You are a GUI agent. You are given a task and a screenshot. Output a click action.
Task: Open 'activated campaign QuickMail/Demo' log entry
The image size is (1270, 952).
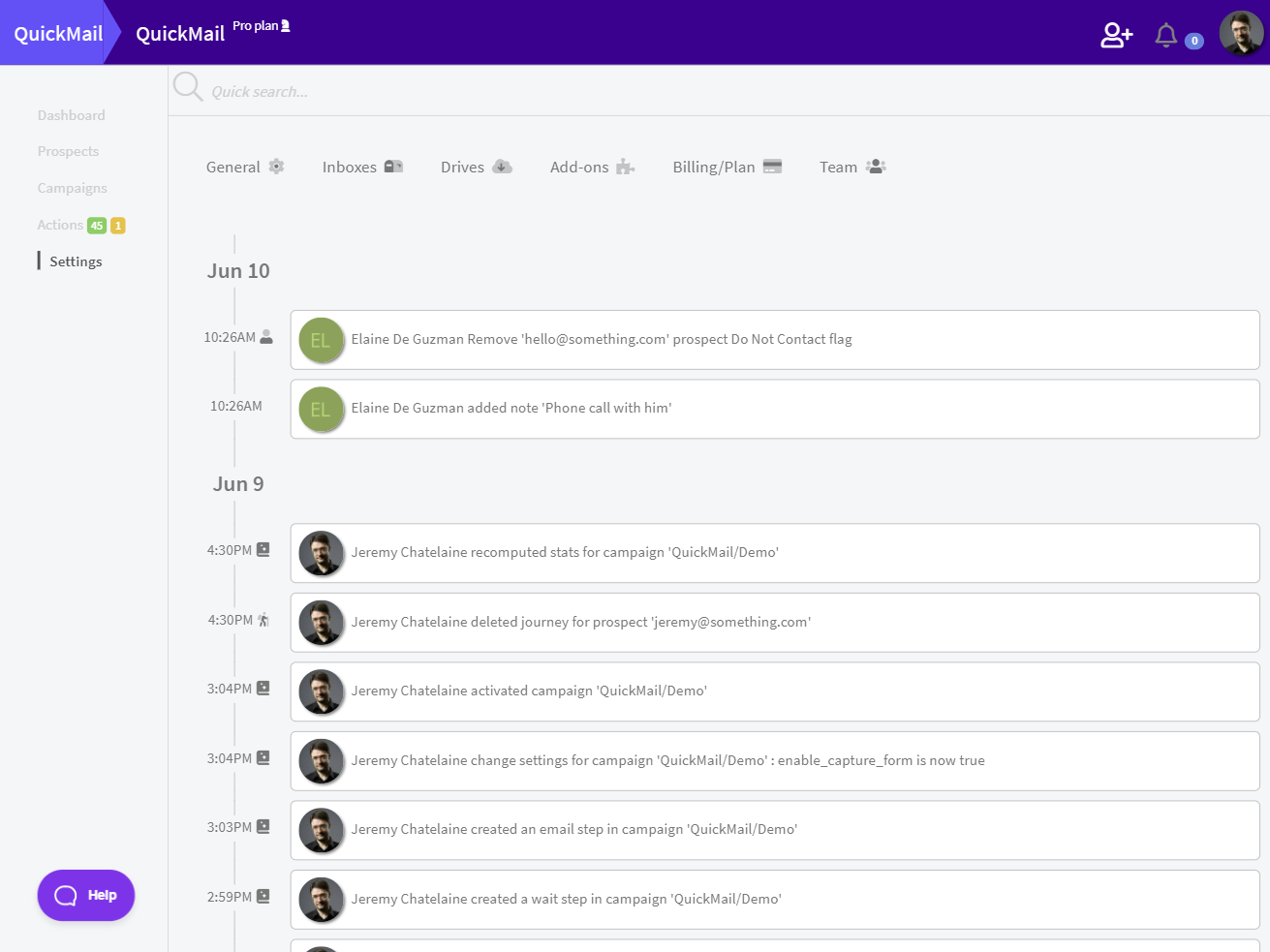tap(775, 691)
